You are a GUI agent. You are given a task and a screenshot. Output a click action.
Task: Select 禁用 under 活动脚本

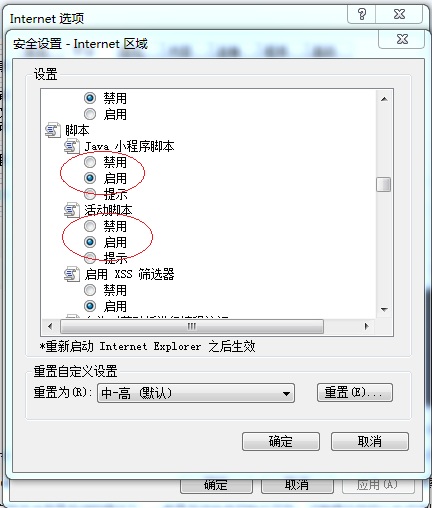90,226
